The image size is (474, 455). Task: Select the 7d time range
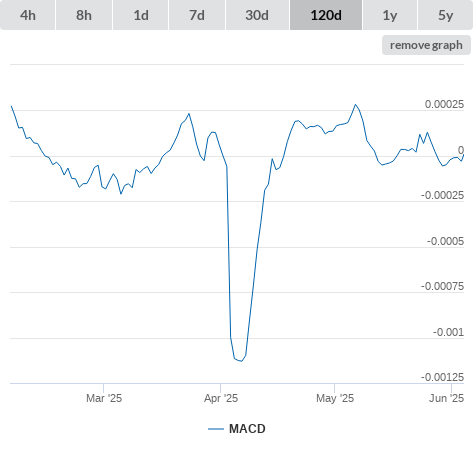(x=197, y=15)
